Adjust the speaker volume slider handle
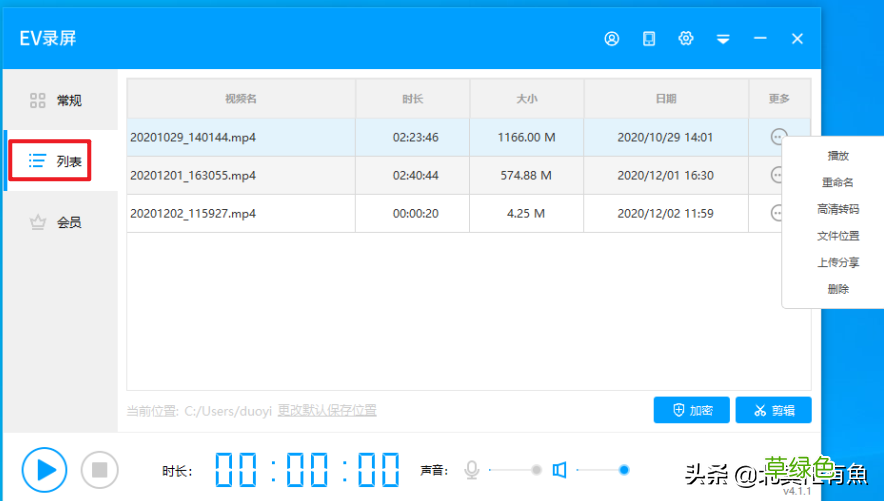 pos(624,469)
